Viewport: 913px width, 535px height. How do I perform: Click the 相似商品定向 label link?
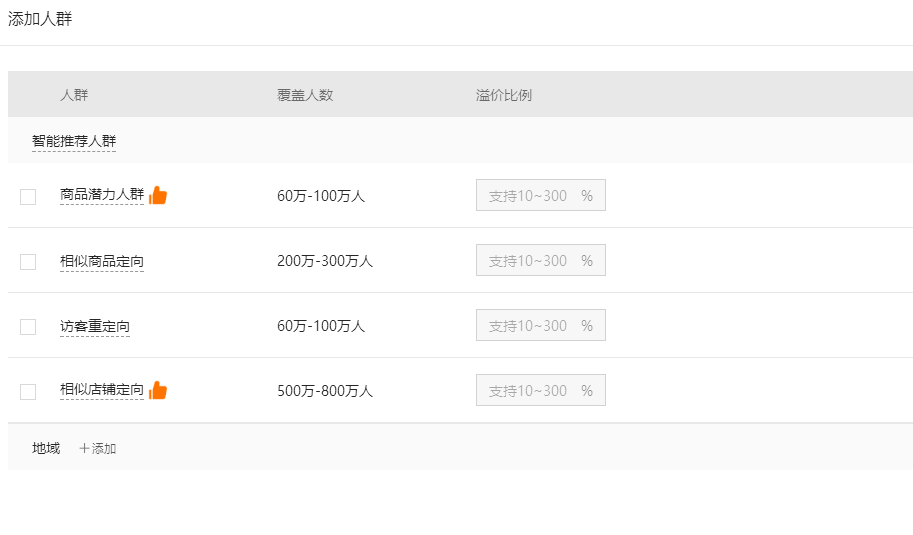coord(102,261)
